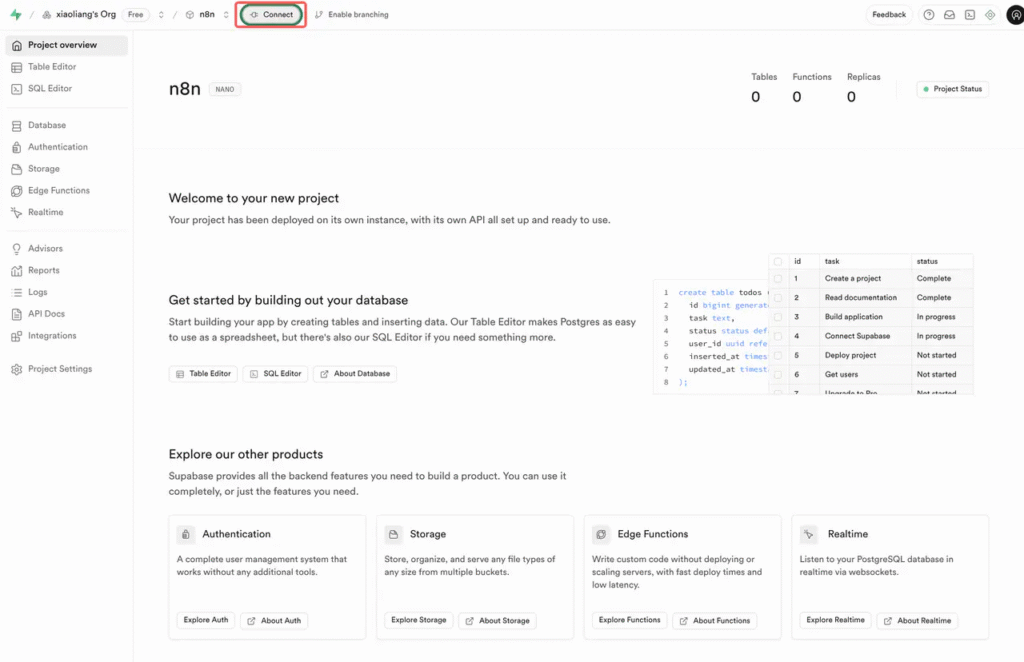Click the Project Status indicator
This screenshot has width=1024, height=662.
point(952,89)
